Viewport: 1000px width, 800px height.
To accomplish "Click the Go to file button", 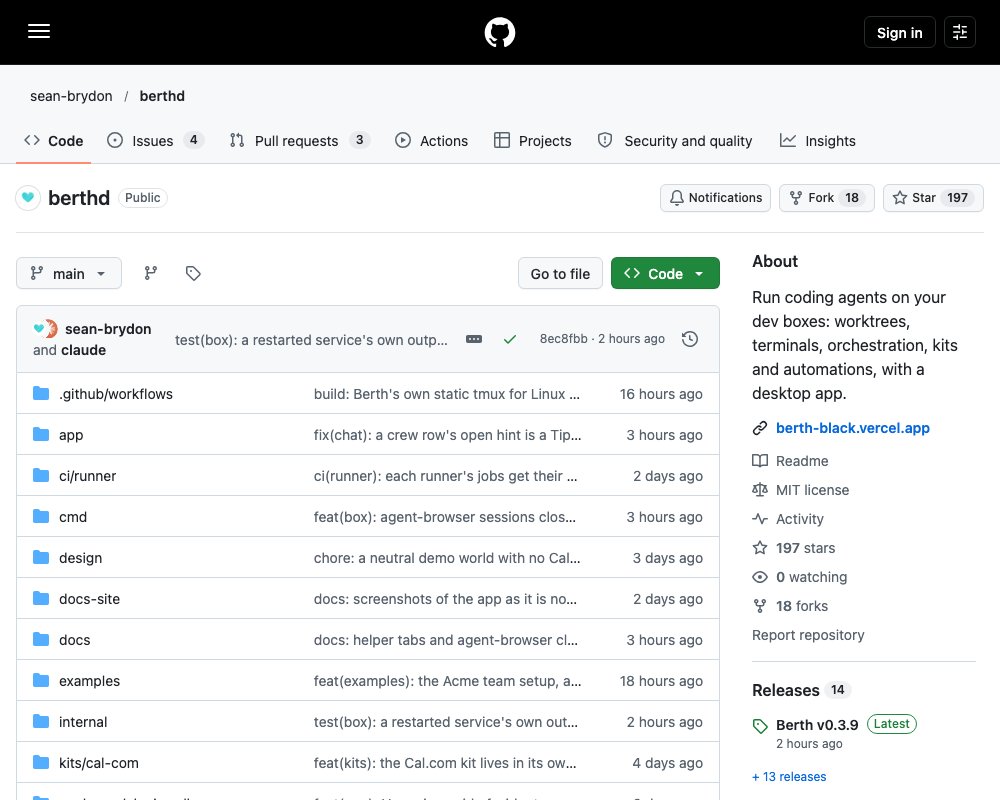I will point(560,273).
